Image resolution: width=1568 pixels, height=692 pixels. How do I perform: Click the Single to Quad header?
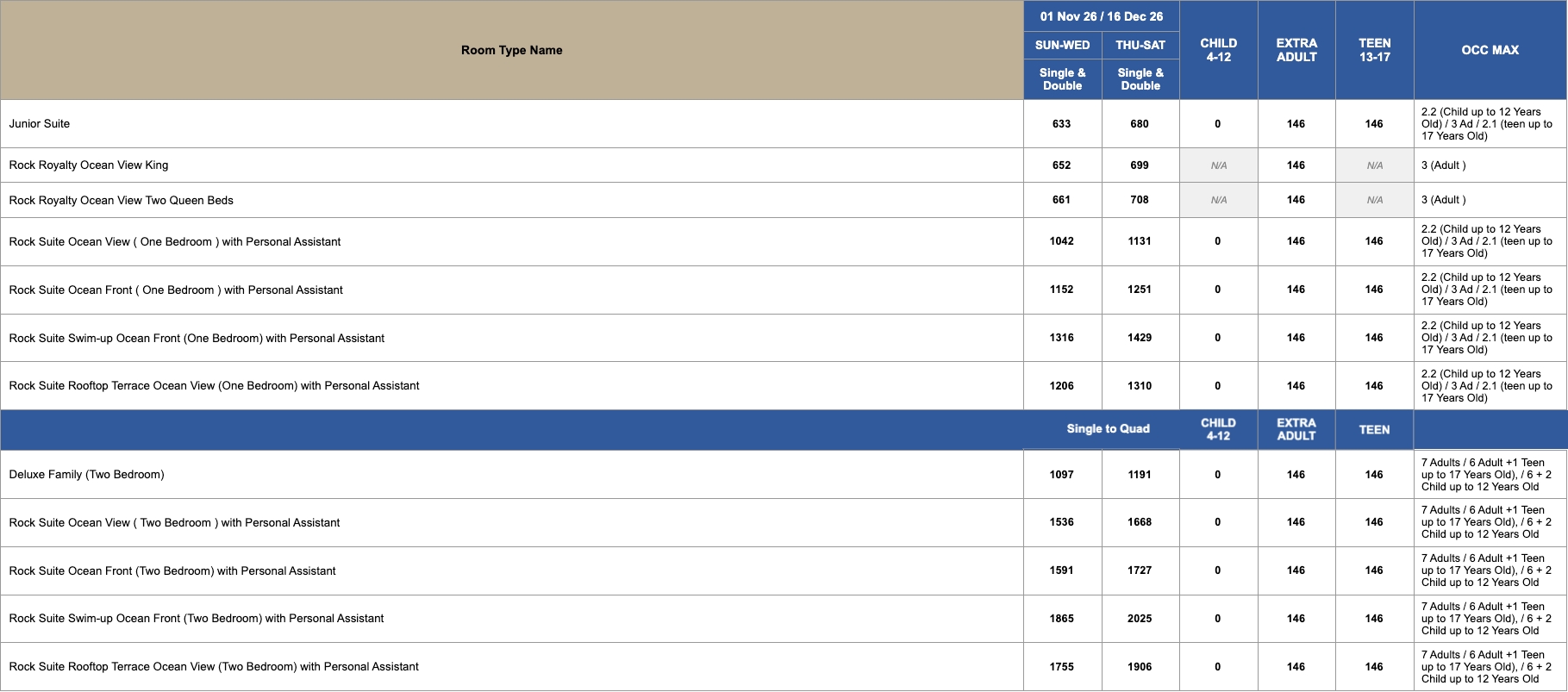1108,429
